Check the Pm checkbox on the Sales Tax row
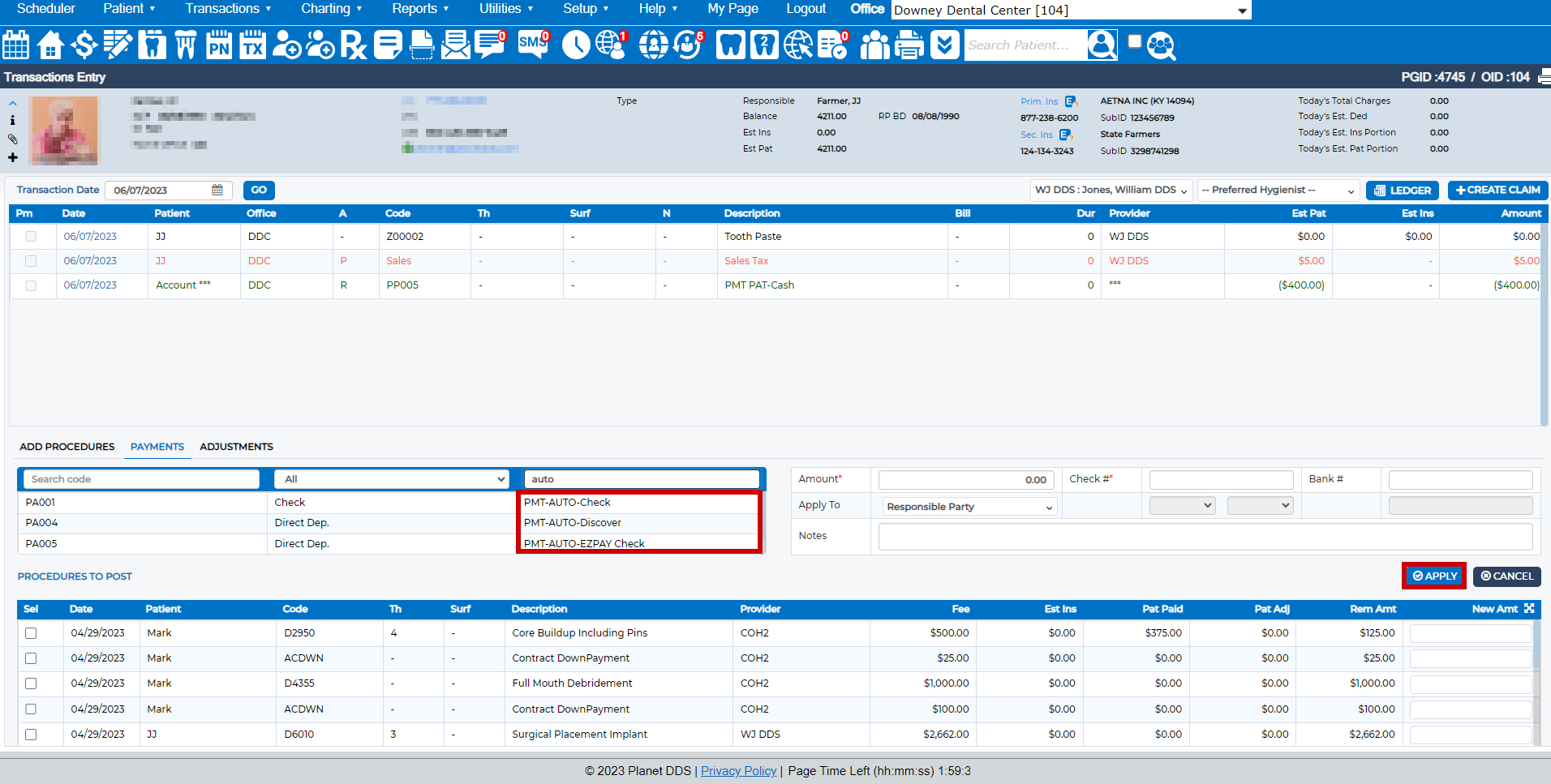1551x784 pixels. (x=31, y=260)
